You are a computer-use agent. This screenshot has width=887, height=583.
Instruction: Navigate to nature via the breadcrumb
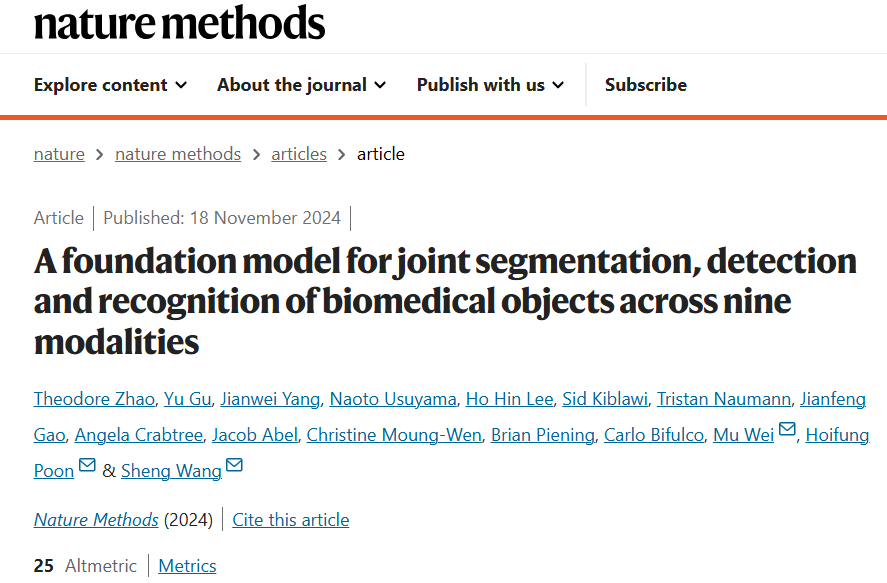[59, 154]
